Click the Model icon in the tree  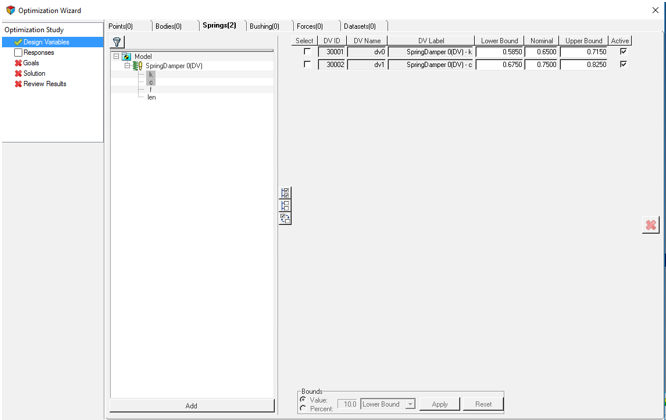(x=127, y=57)
